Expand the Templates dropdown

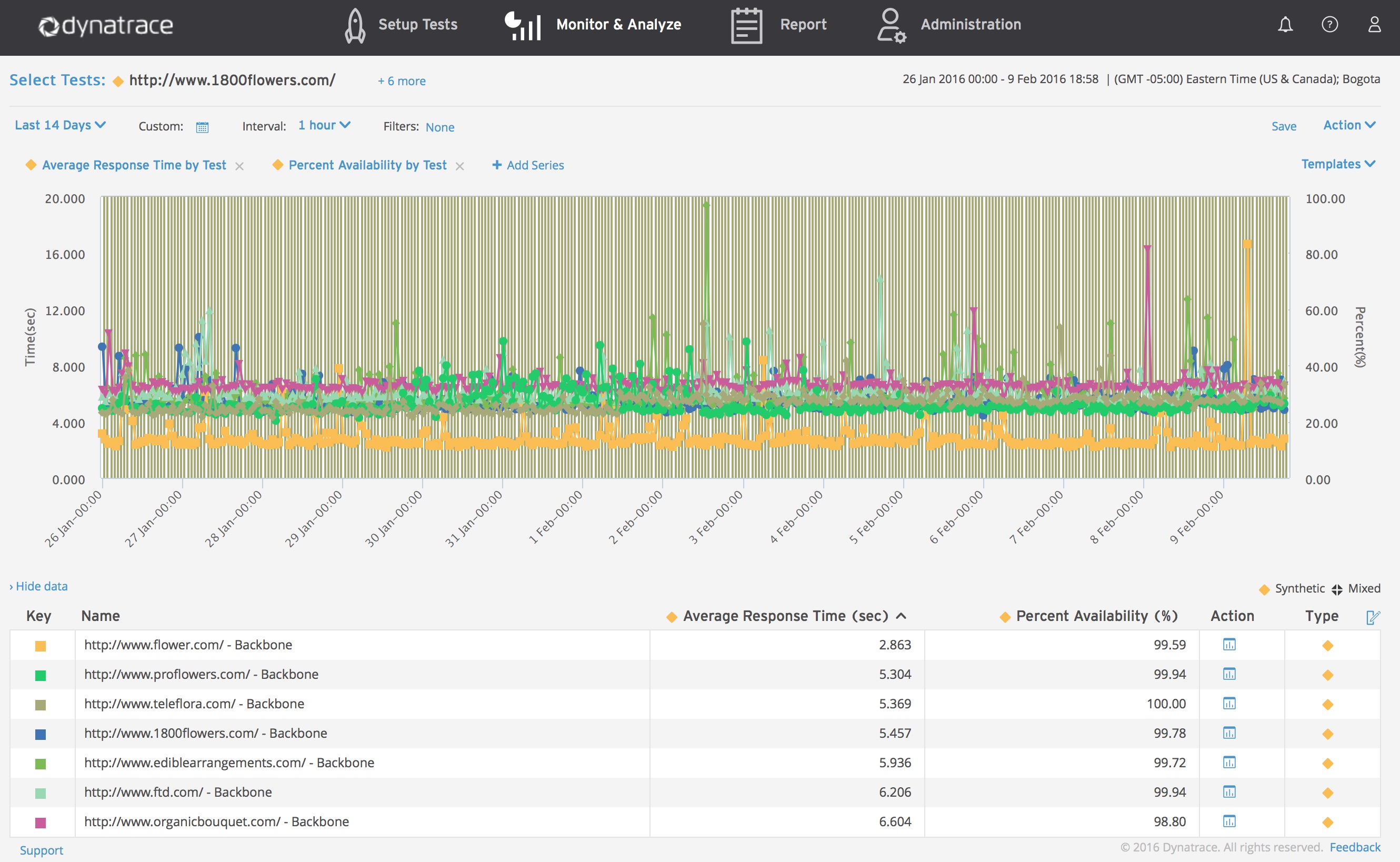point(1338,164)
